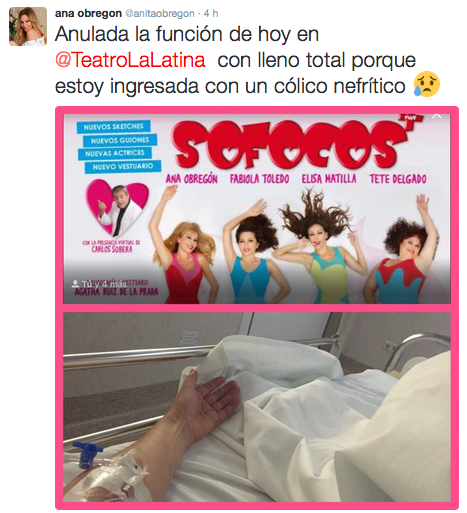Screen dimensions: 467x513
Task: Open the @anitaobregon handle
Action: click(160, 13)
